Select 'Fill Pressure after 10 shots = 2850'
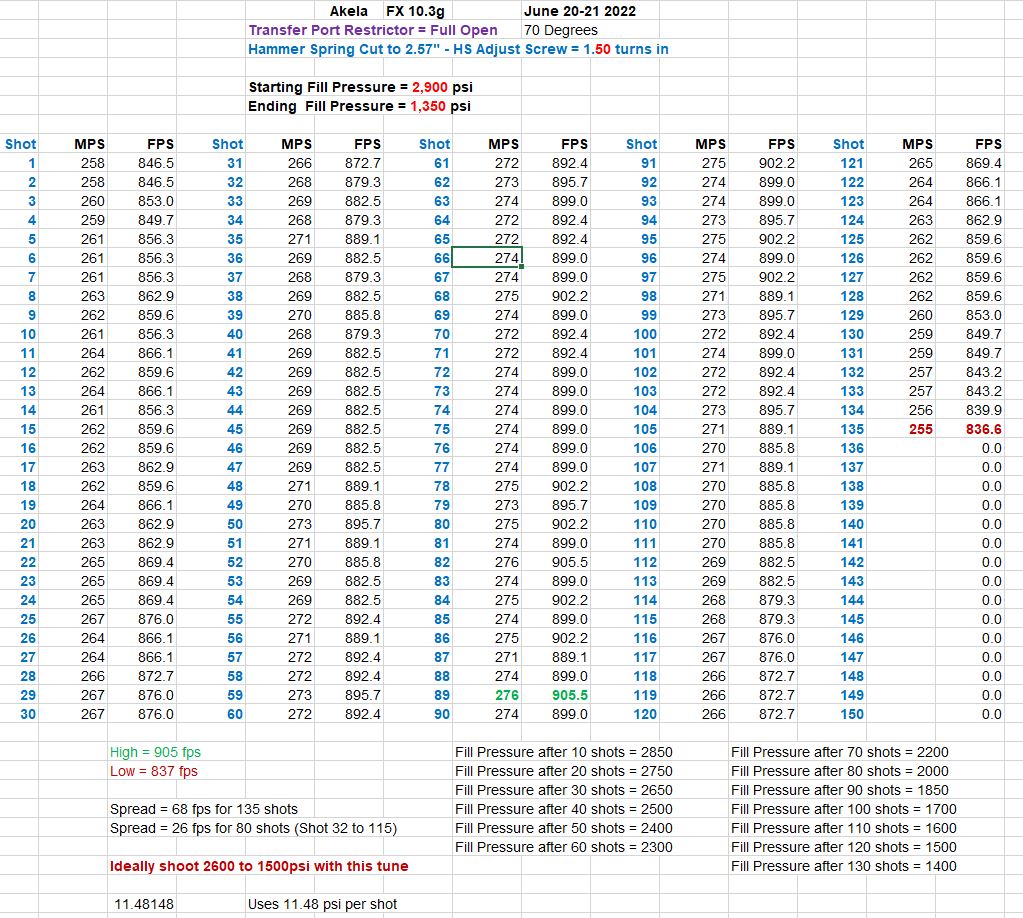The image size is (1023, 918). pos(564,752)
